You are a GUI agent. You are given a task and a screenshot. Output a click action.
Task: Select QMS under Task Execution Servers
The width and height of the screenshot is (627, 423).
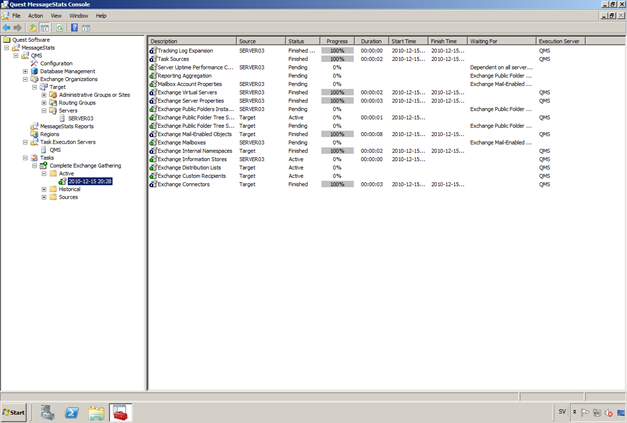pyautogui.click(x=55, y=150)
